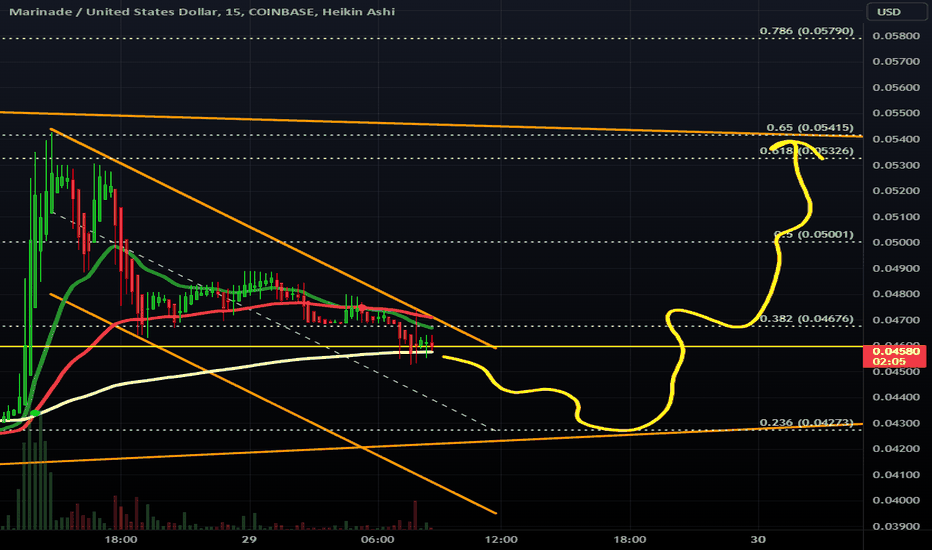Image resolution: width=932 pixels, height=550 pixels.
Task: Click the 0.04200 price axis label
Action: [x=896, y=449]
